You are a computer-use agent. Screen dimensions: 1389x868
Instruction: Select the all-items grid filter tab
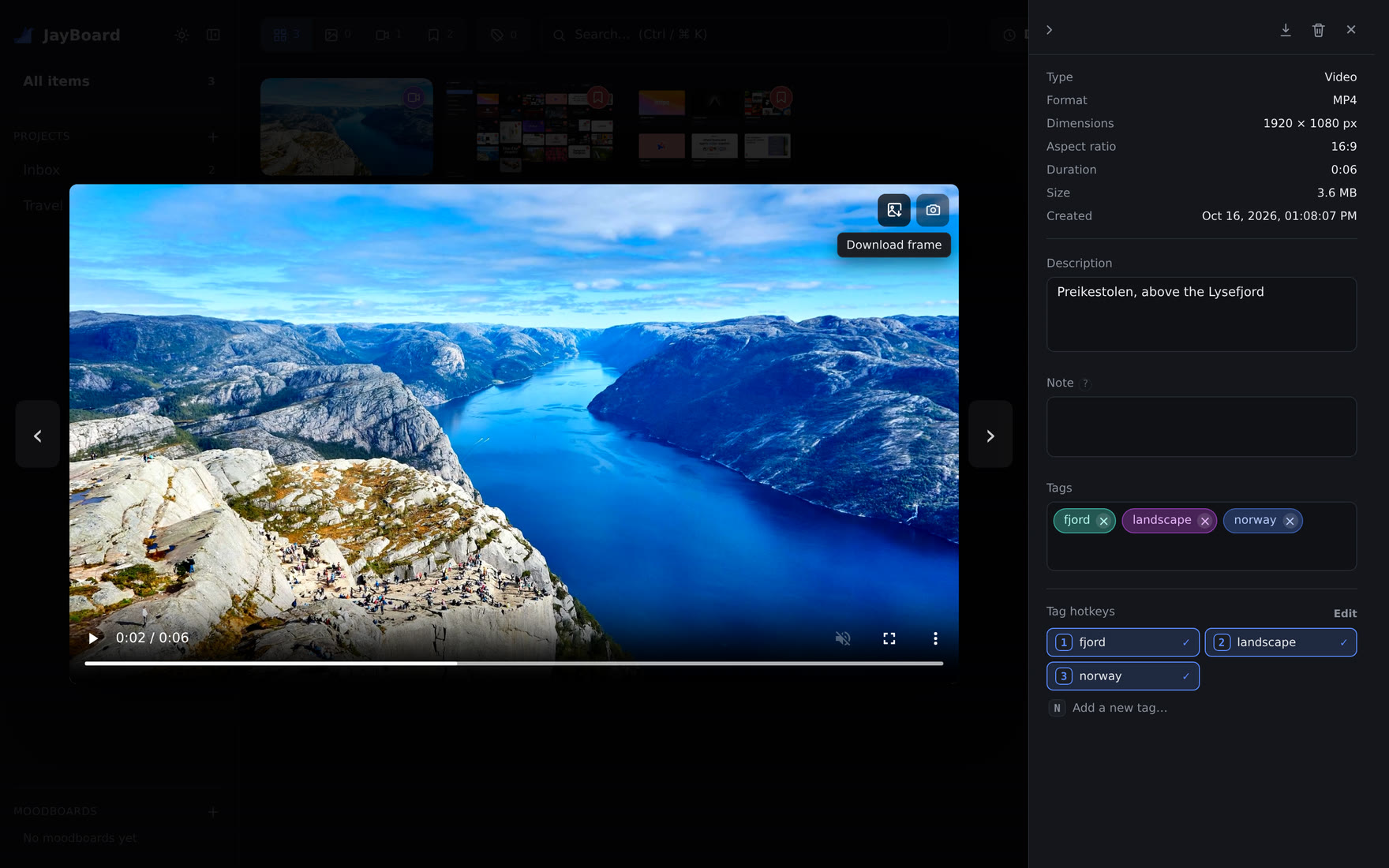tap(286, 35)
